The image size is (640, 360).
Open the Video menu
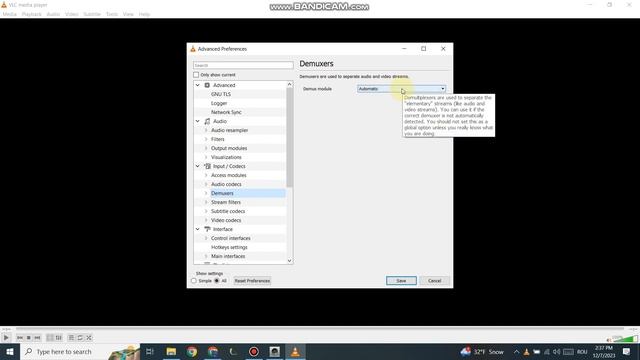[71, 14]
